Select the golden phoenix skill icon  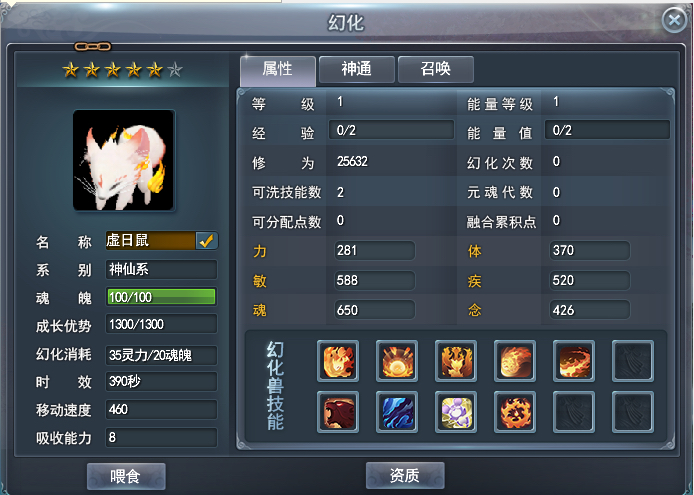(456, 361)
